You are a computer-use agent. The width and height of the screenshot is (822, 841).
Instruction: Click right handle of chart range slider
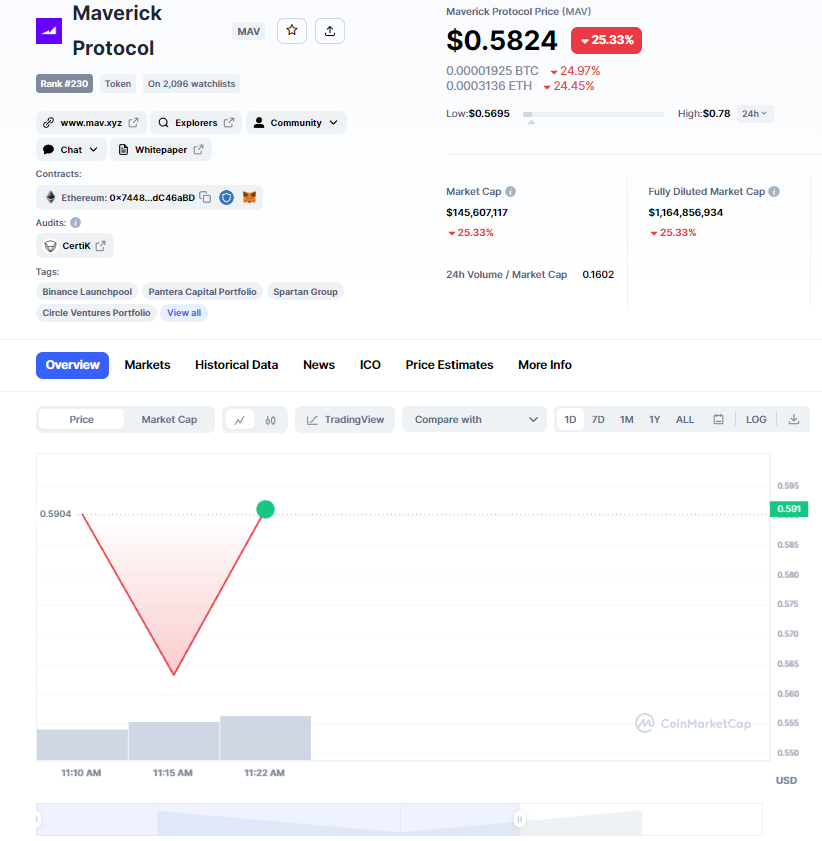(x=519, y=819)
